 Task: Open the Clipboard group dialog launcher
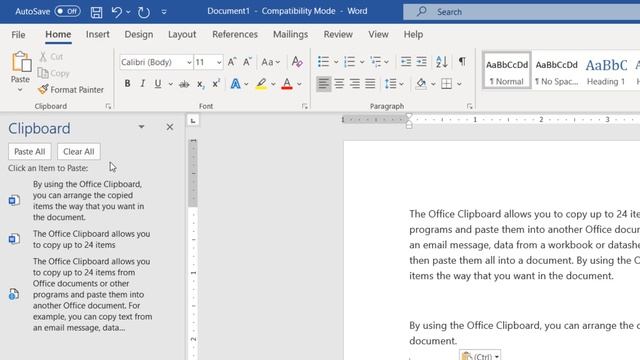(108, 106)
